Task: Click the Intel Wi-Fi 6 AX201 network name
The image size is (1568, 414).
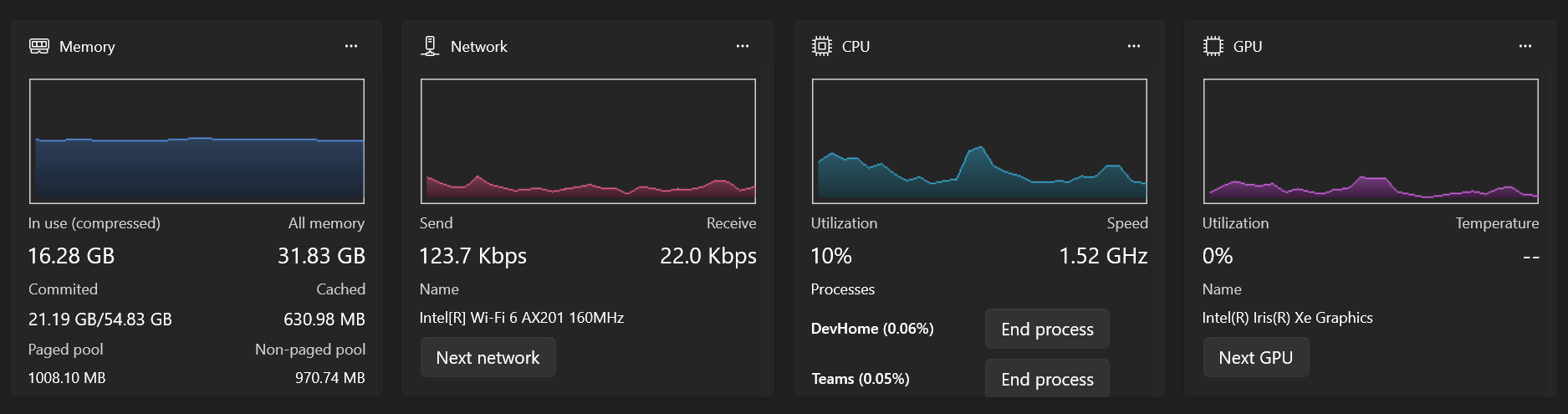Action: point(522,318)
